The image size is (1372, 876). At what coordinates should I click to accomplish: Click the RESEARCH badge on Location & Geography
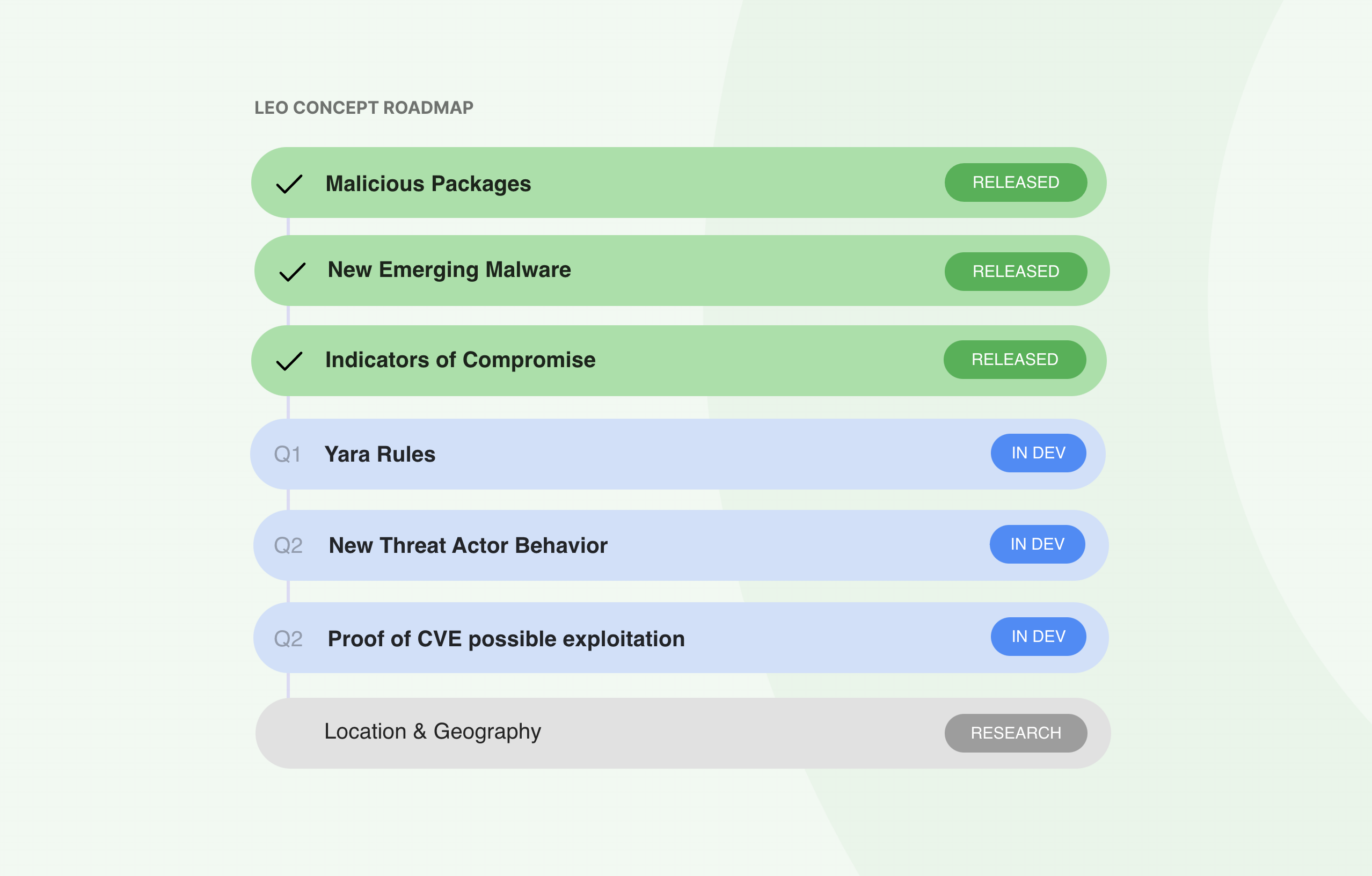tap(1016, 733)
